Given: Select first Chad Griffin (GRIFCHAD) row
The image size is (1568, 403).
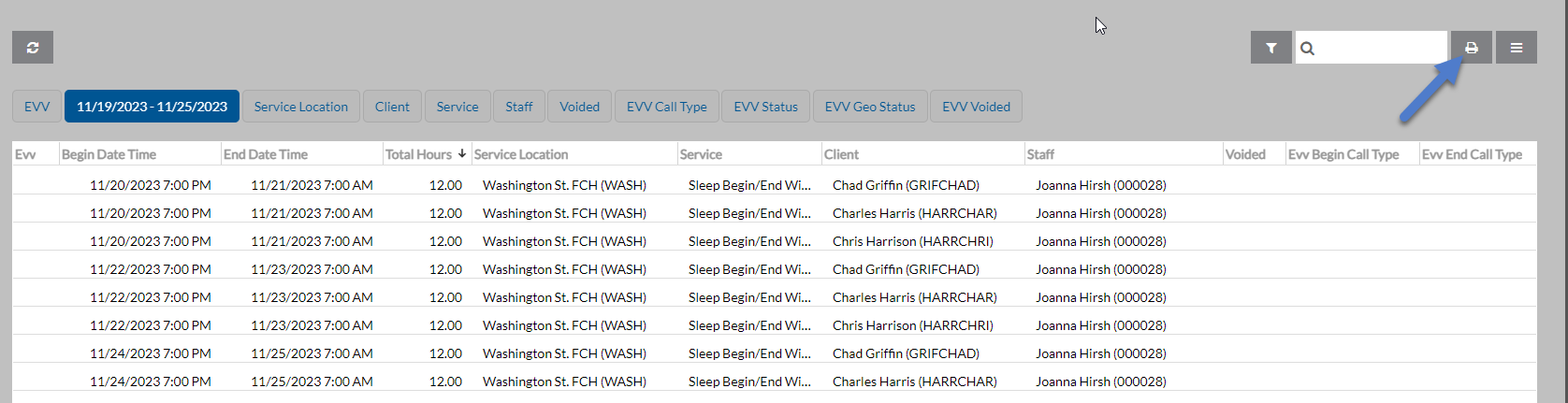Looking at the screenshot, I should (x=905, y=185).
